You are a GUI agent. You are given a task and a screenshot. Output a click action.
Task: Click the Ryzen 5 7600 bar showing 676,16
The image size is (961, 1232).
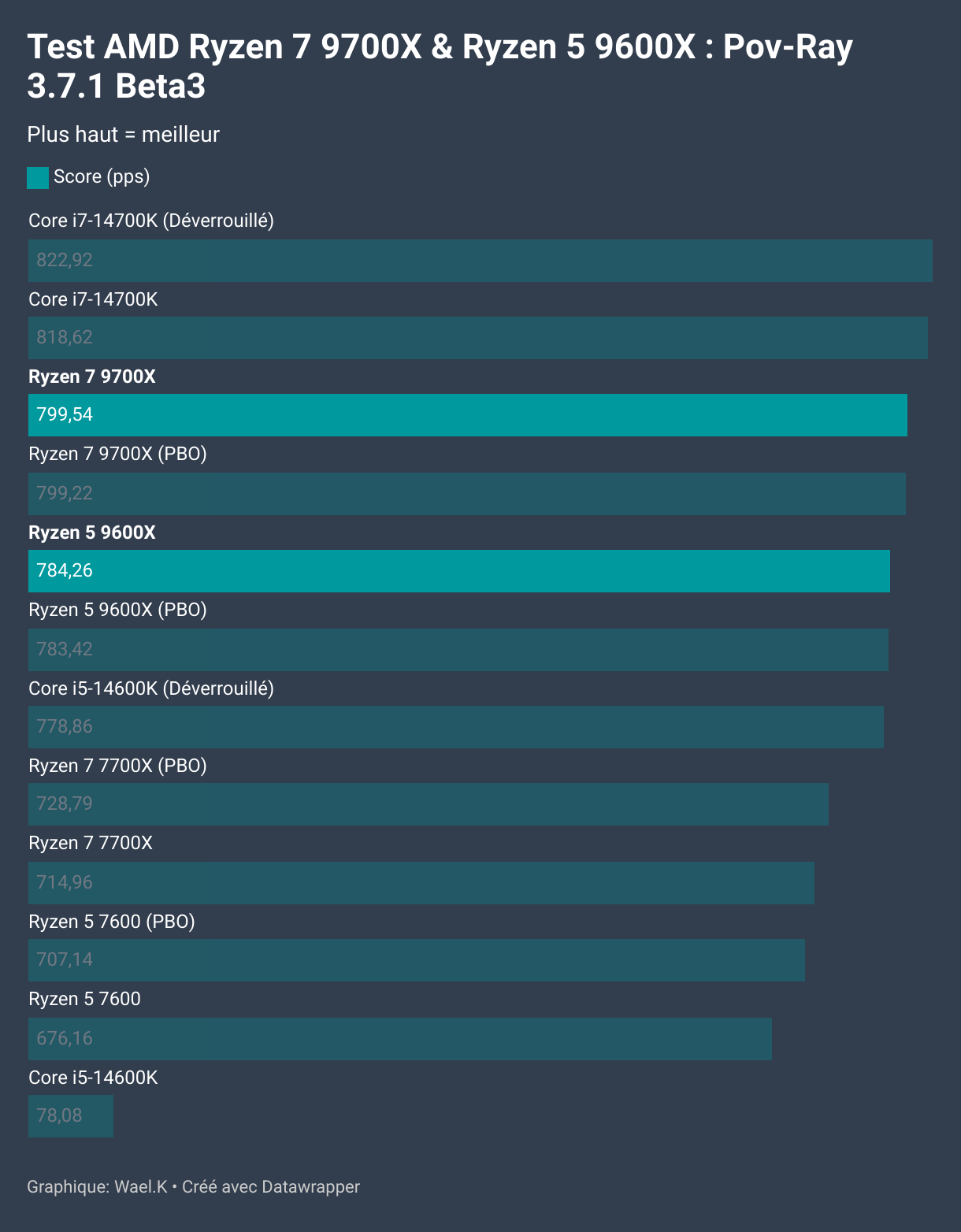tap(399, 1038)
